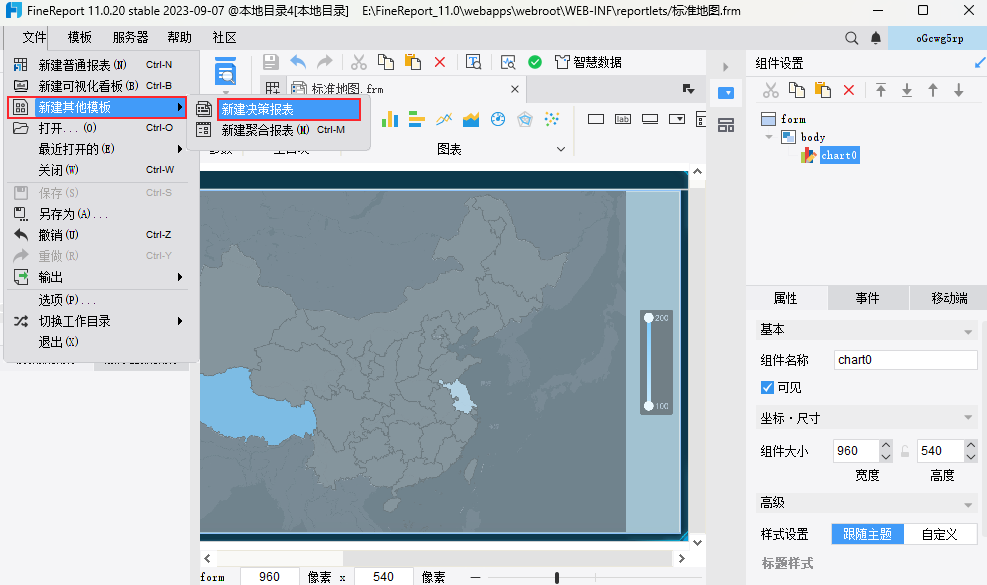Click the column chart icon in chart toolbar
This screenshot has height=585, width=987.
(390, 120)
